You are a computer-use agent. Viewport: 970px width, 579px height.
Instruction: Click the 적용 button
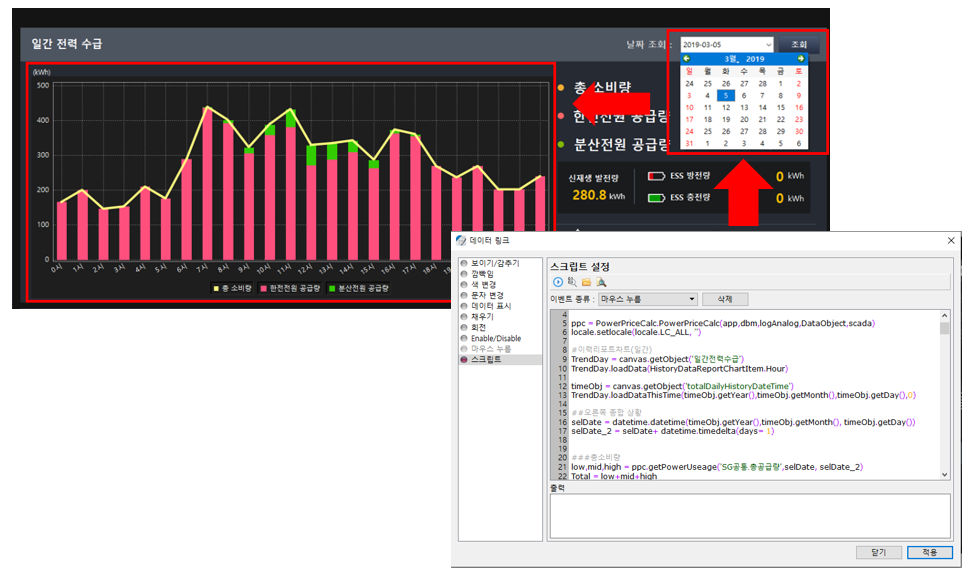[x=930, y=552]
